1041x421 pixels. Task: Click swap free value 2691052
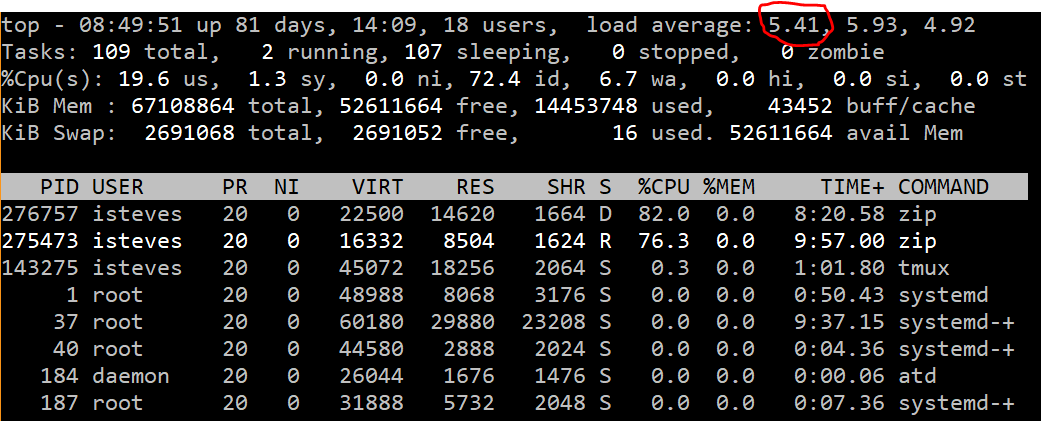(397, 133)
